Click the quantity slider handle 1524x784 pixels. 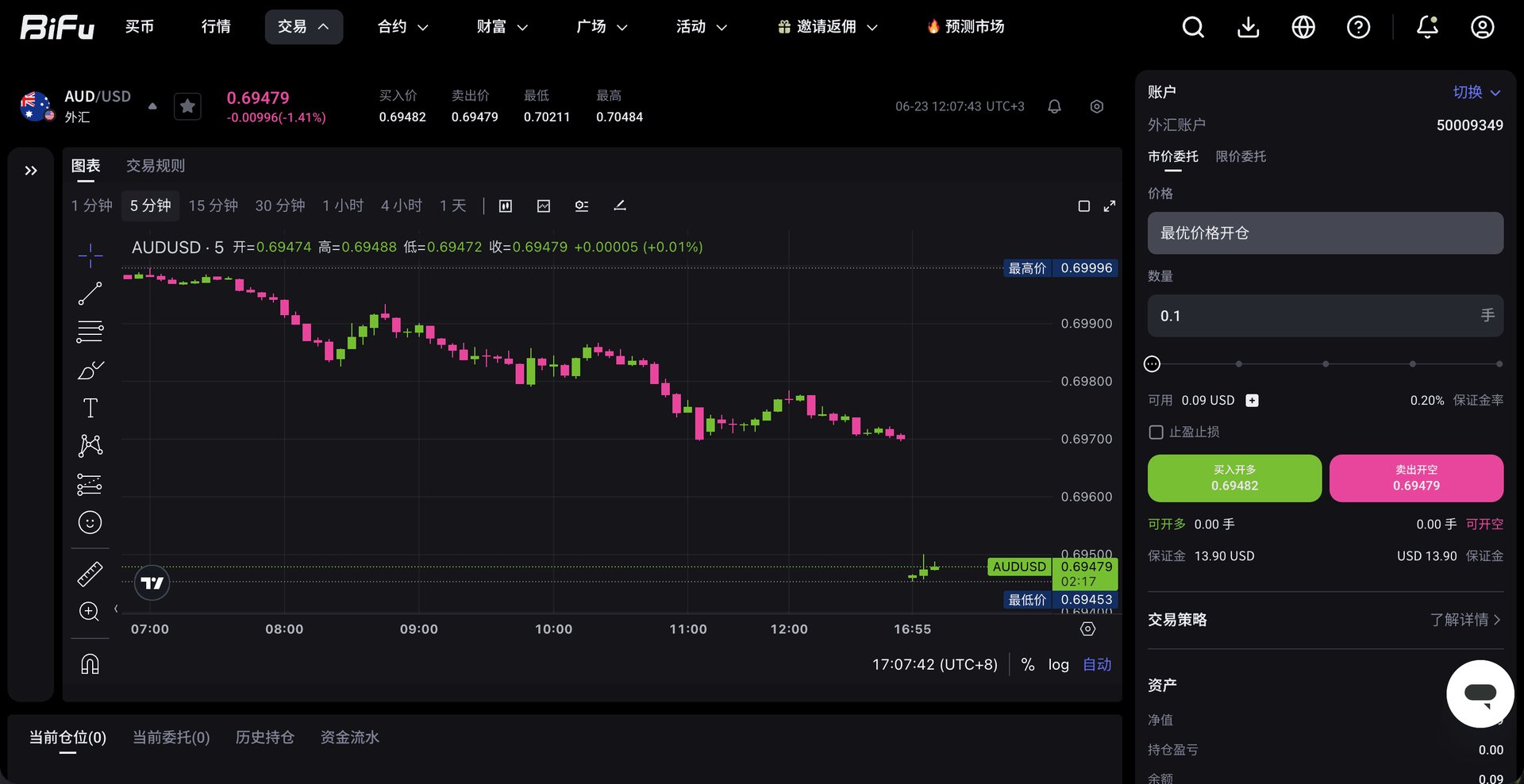(1153, 364)
